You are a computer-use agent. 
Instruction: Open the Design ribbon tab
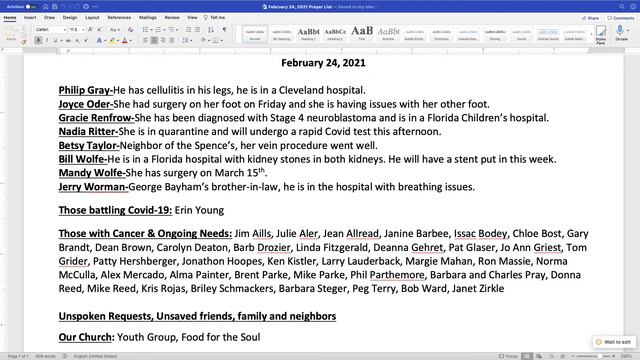click(x=70, y=18)
